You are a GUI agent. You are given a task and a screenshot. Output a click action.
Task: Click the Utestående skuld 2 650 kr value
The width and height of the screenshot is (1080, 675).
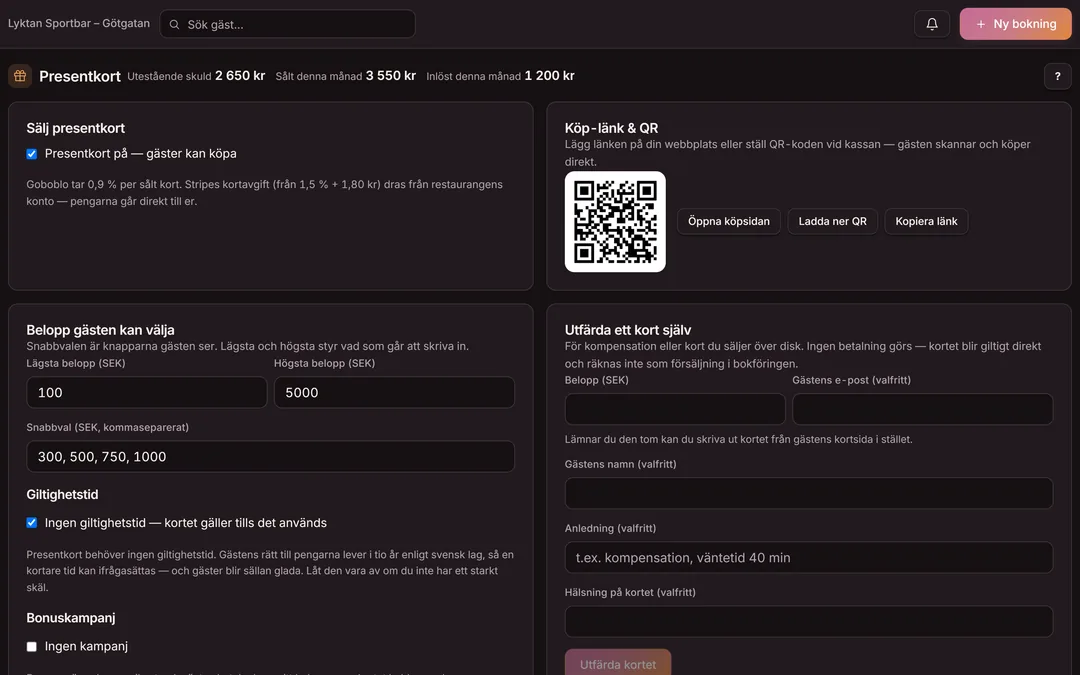click(240, 76)
